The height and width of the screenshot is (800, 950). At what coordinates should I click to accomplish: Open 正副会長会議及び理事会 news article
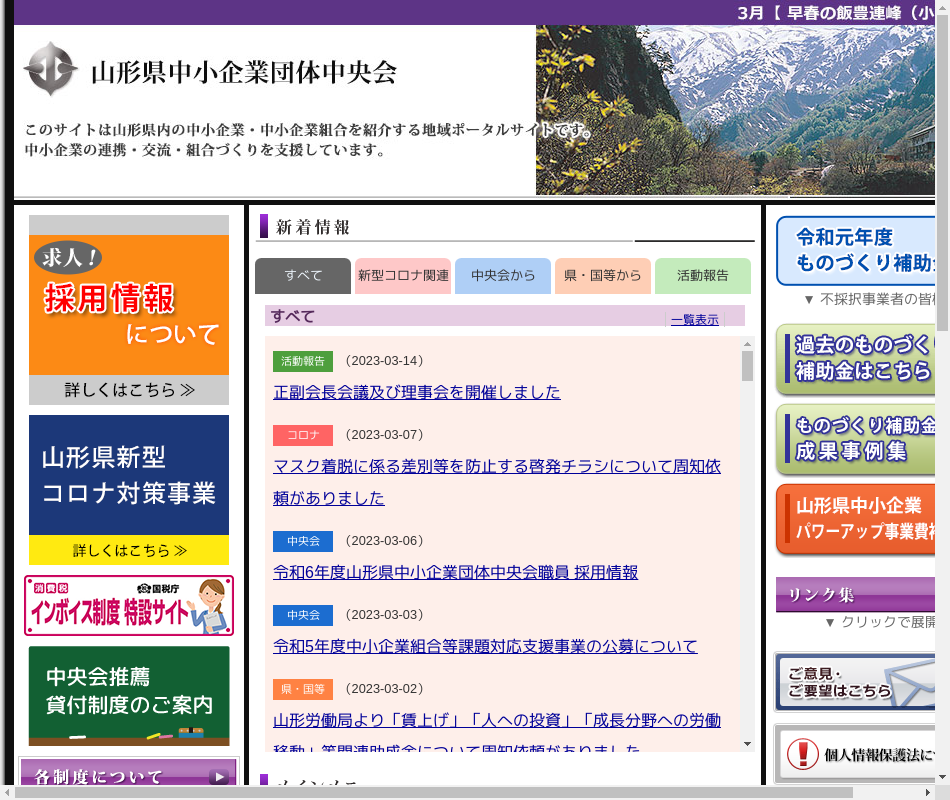click(417, 392)
